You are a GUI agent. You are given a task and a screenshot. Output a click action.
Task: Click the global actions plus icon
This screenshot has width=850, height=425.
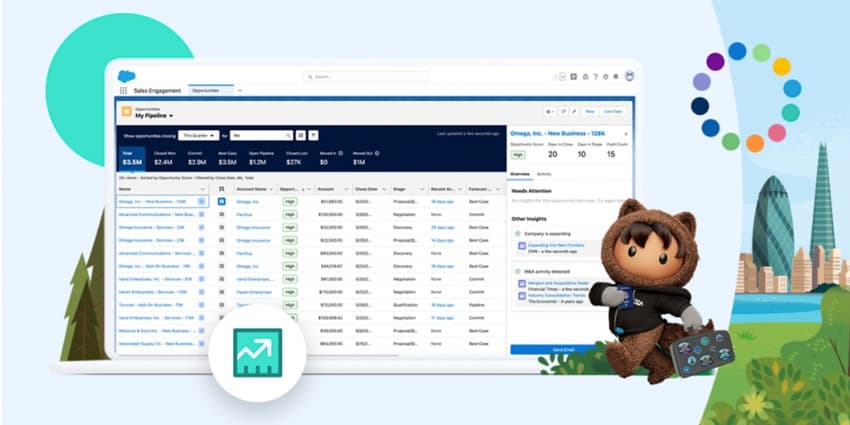[x=574, y=76]
